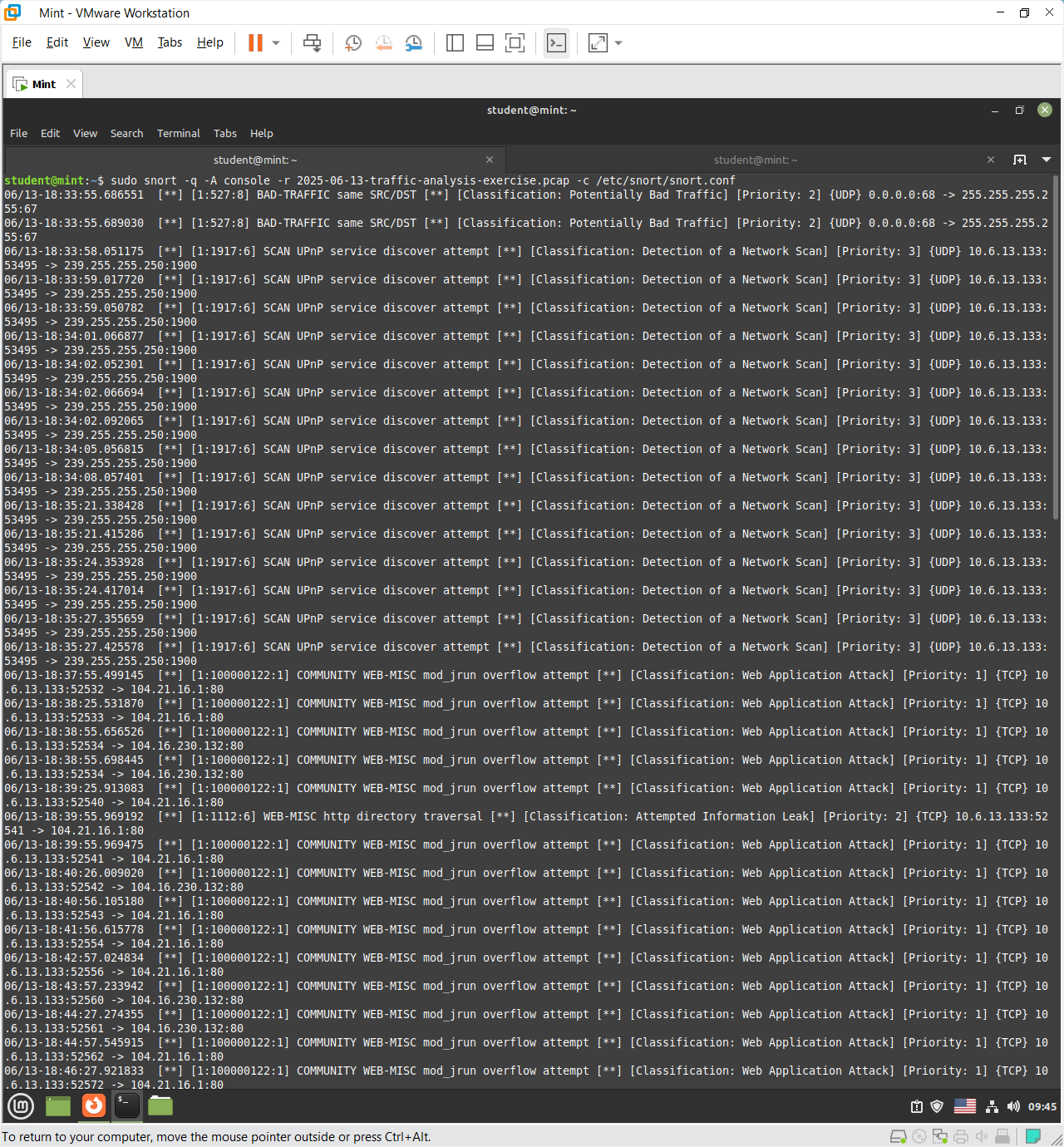Image resolution: width=1064 pixels, height=1147 pixels.
Task: Toggle the VMware library sidebar icon
Action: tap(455, 43)
